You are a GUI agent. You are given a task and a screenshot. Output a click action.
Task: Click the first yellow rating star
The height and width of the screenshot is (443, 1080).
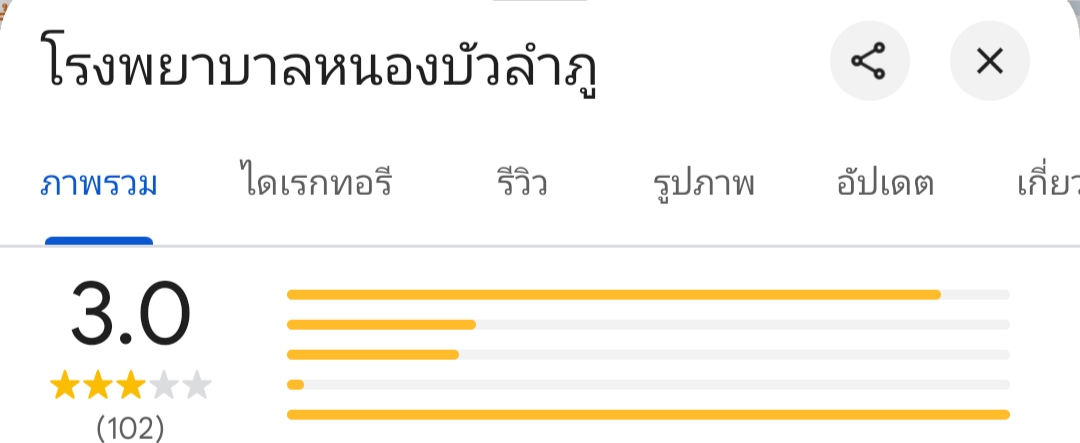(x=65, y=385)
